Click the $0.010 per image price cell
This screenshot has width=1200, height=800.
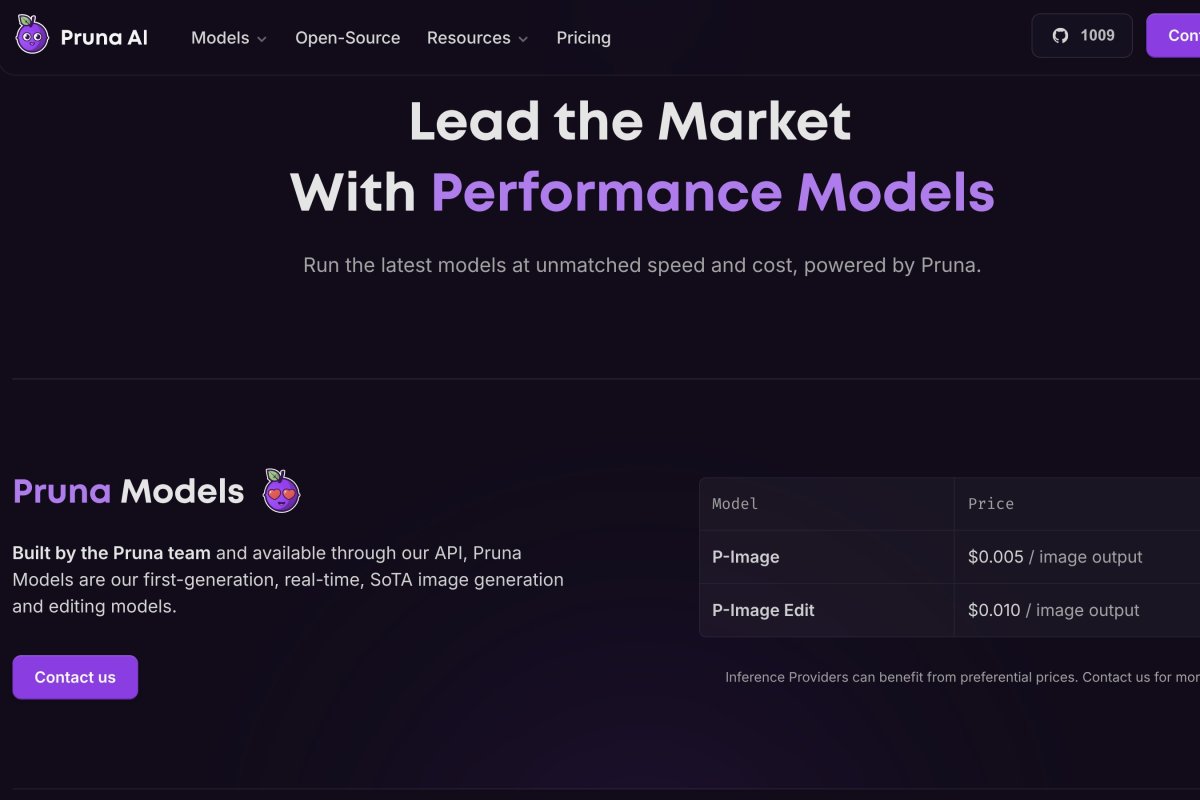coord(1053,610)
